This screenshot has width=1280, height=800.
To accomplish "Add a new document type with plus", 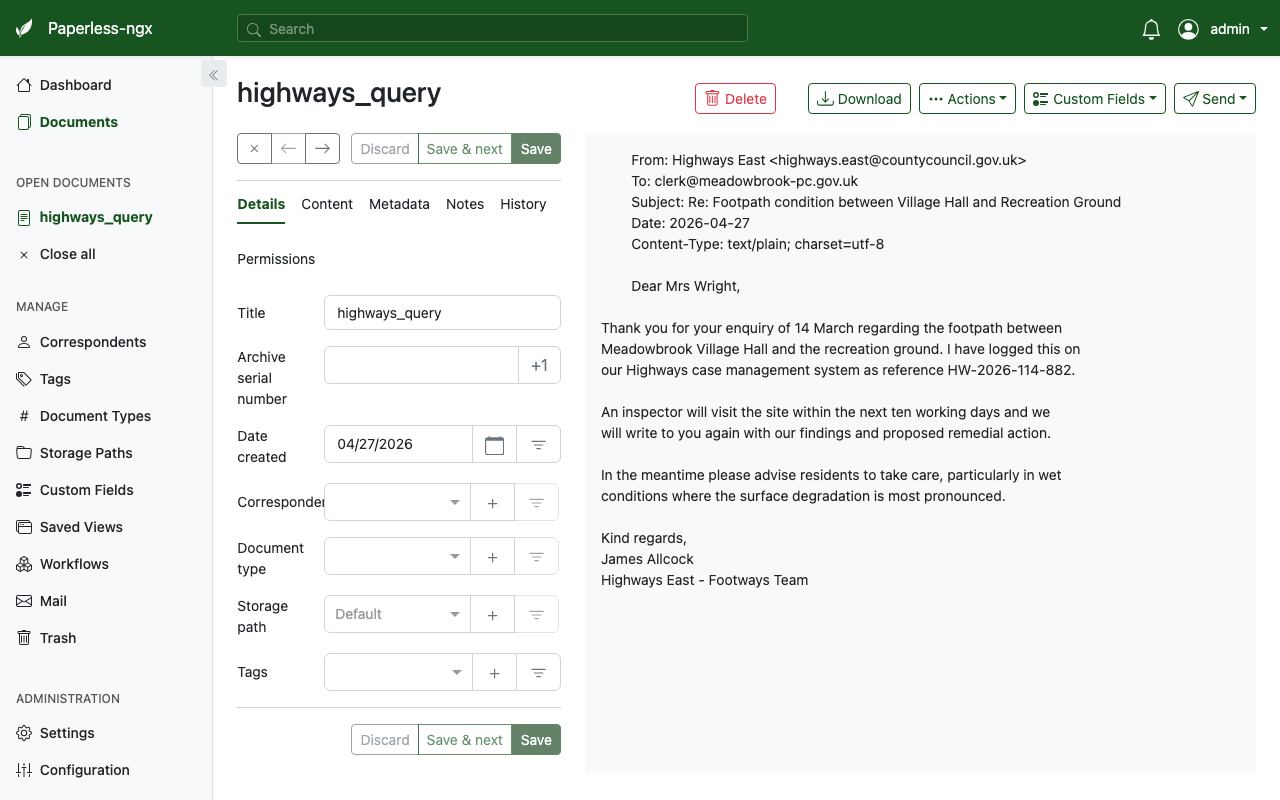I will click(x=492, y=556).
